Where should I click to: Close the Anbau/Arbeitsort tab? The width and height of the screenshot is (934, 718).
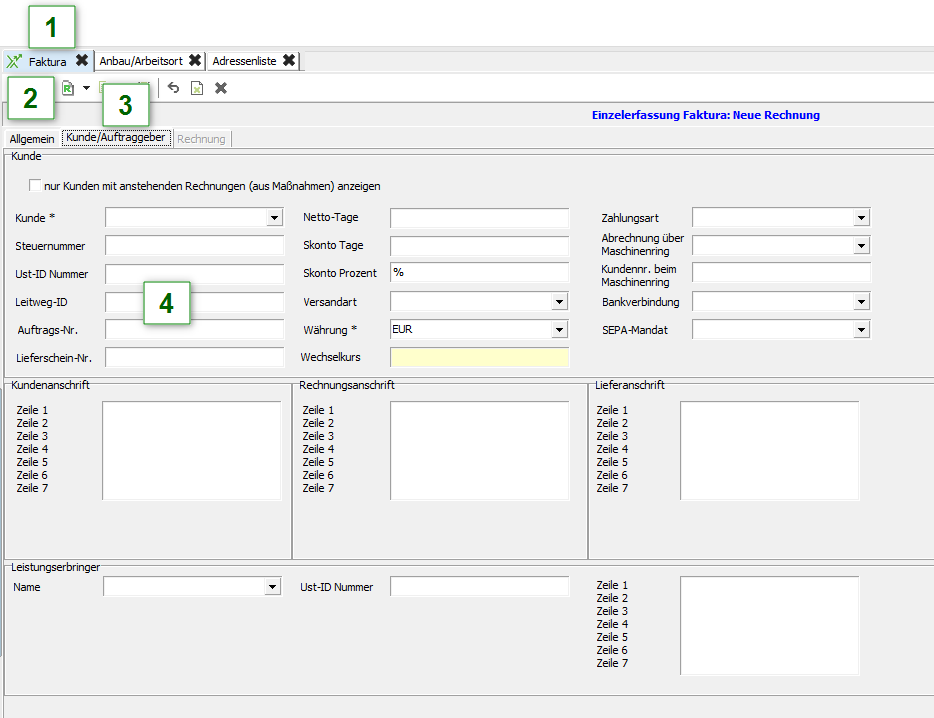pos(195,61)
